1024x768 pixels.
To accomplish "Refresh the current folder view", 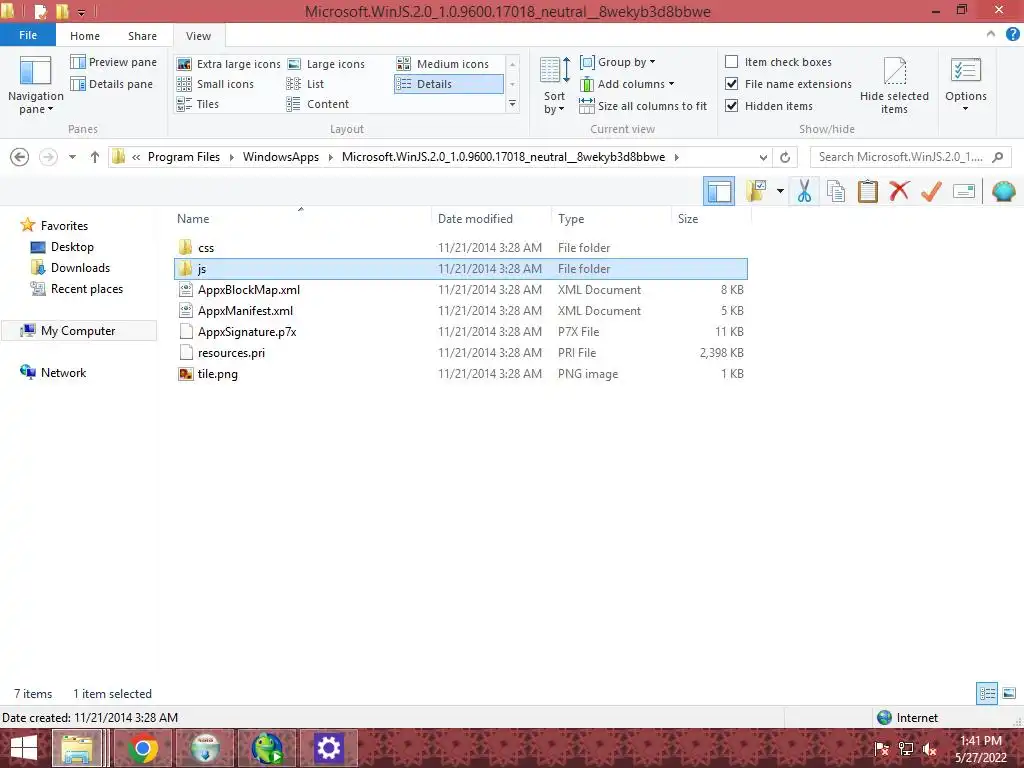I will (785, 157).
